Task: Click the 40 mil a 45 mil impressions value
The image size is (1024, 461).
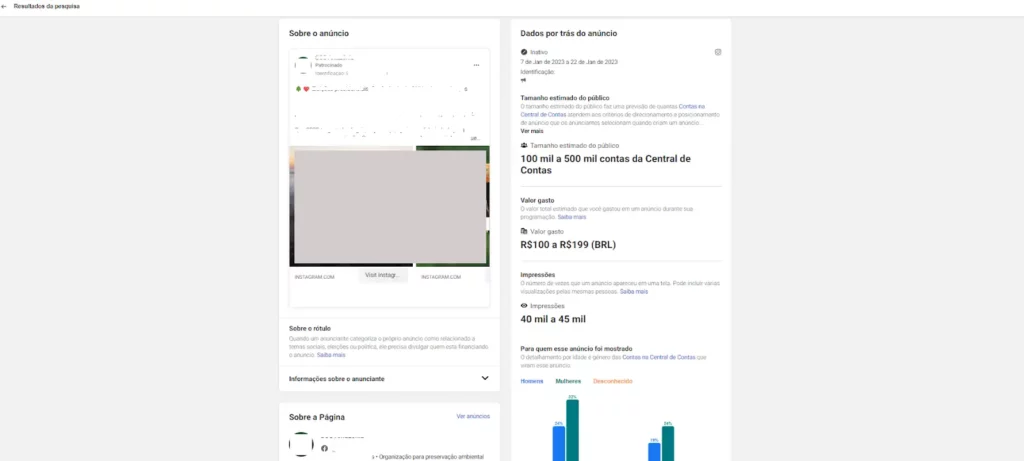Action: coord(553,319)
